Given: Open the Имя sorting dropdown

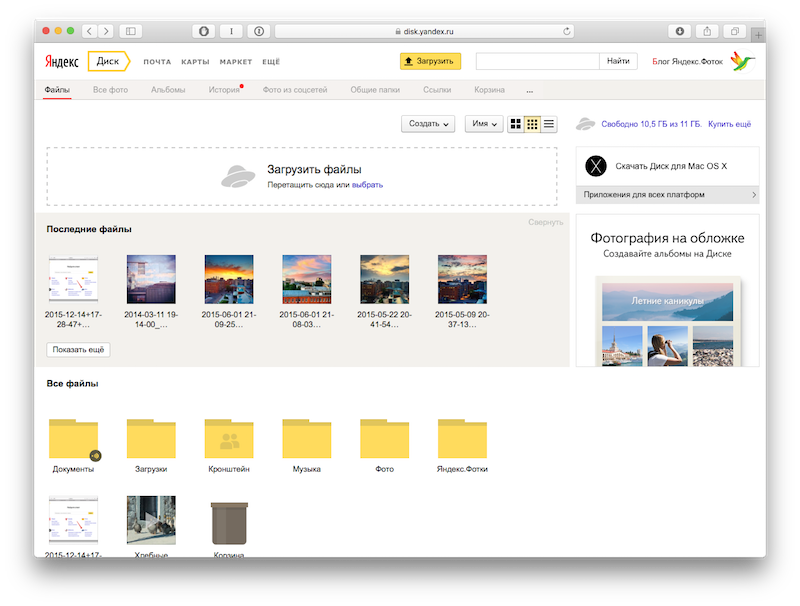Looking at the screenshot, I should click(x=481, y=123).
